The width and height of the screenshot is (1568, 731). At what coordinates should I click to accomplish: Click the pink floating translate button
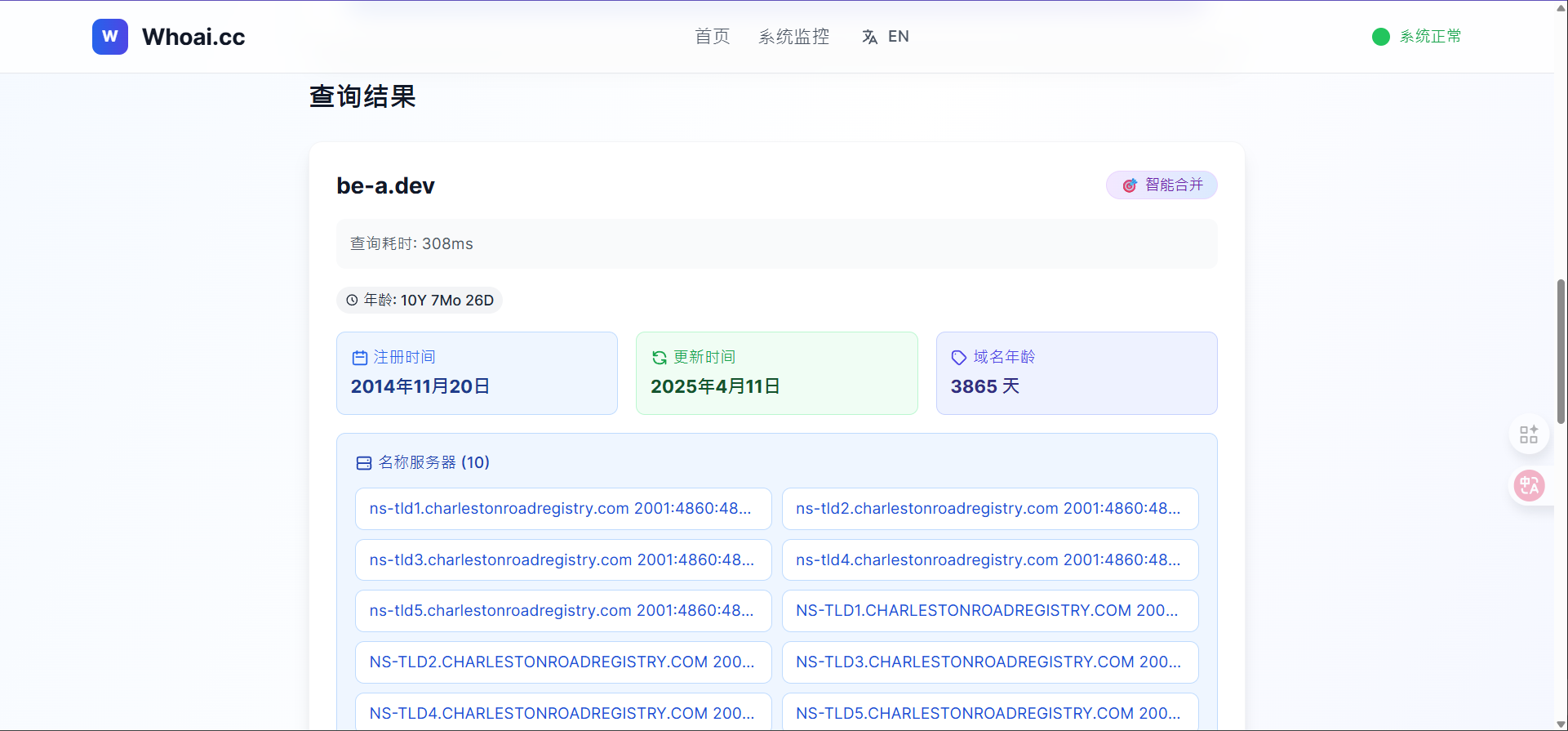1529,486
